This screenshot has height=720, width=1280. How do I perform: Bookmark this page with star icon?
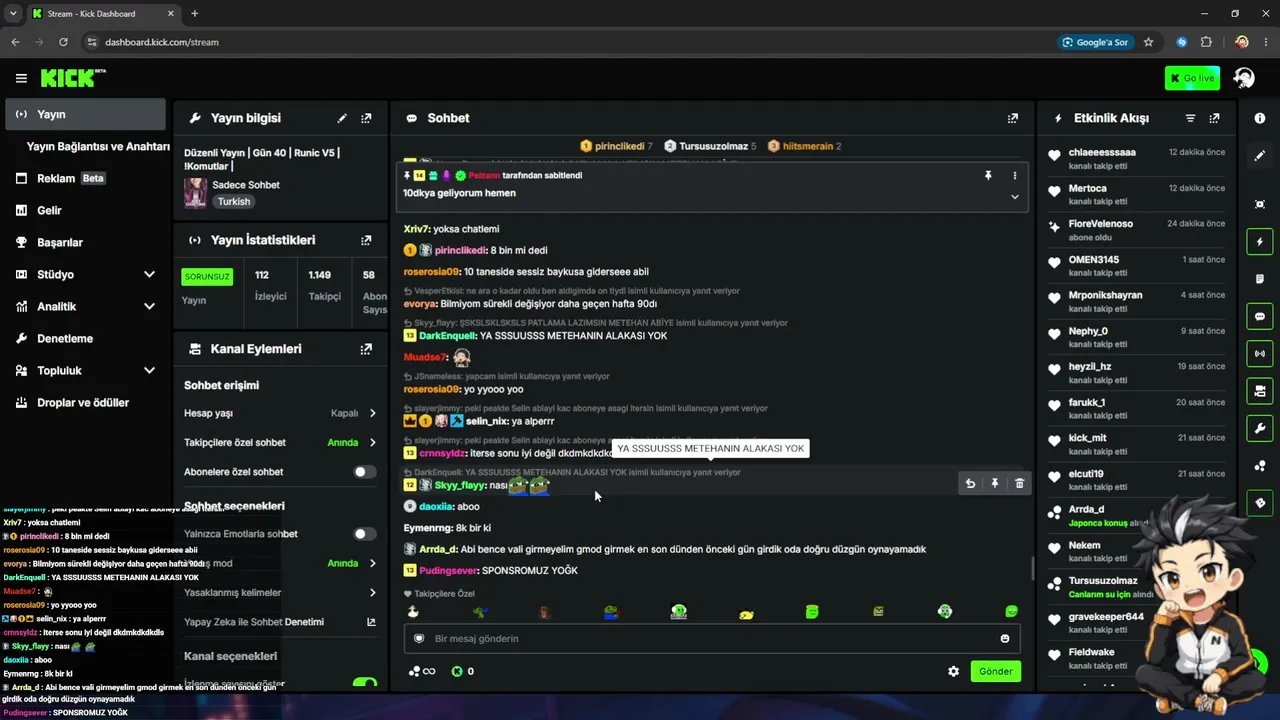[1148, 42]
